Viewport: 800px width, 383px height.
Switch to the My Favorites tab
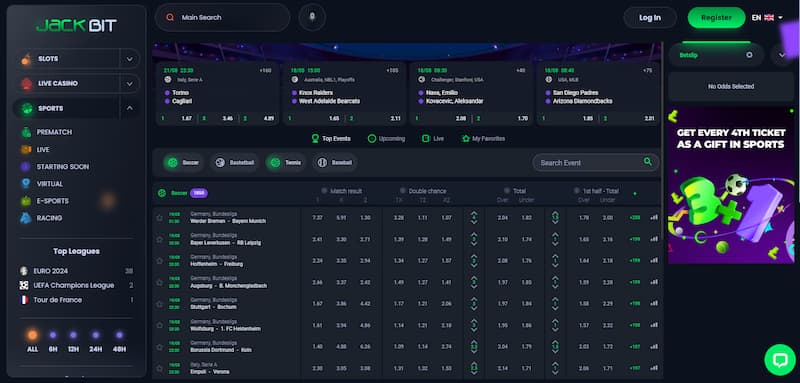483,138
